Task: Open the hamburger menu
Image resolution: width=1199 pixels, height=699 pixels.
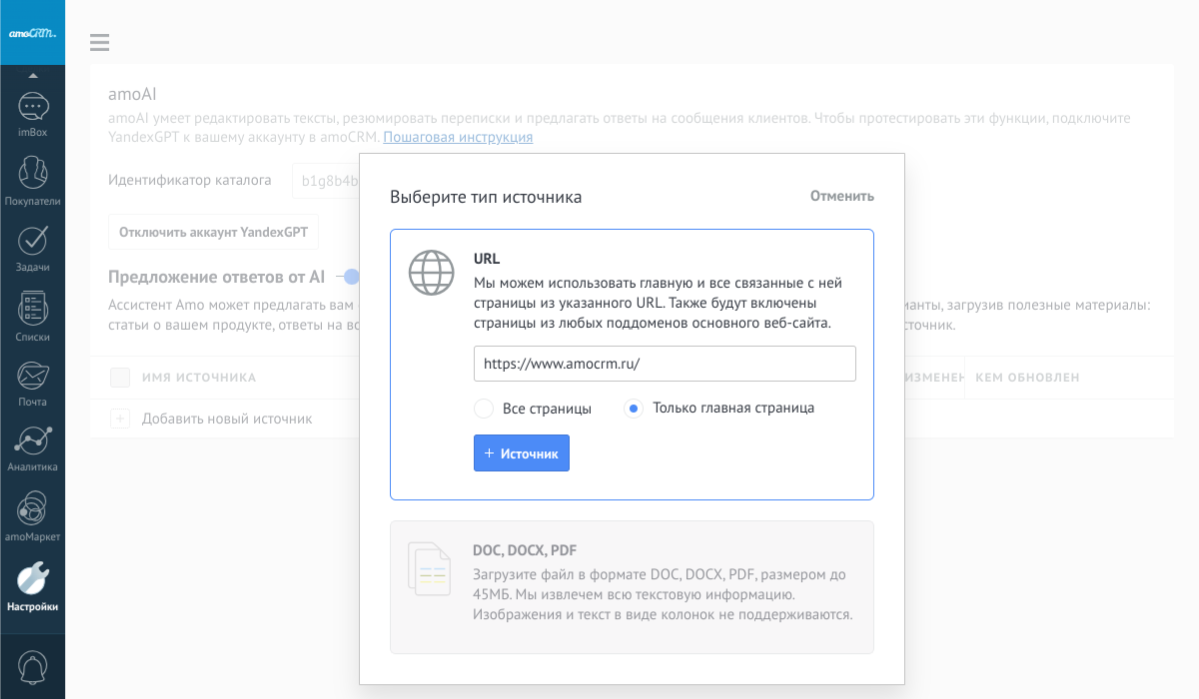Action: 99,42
